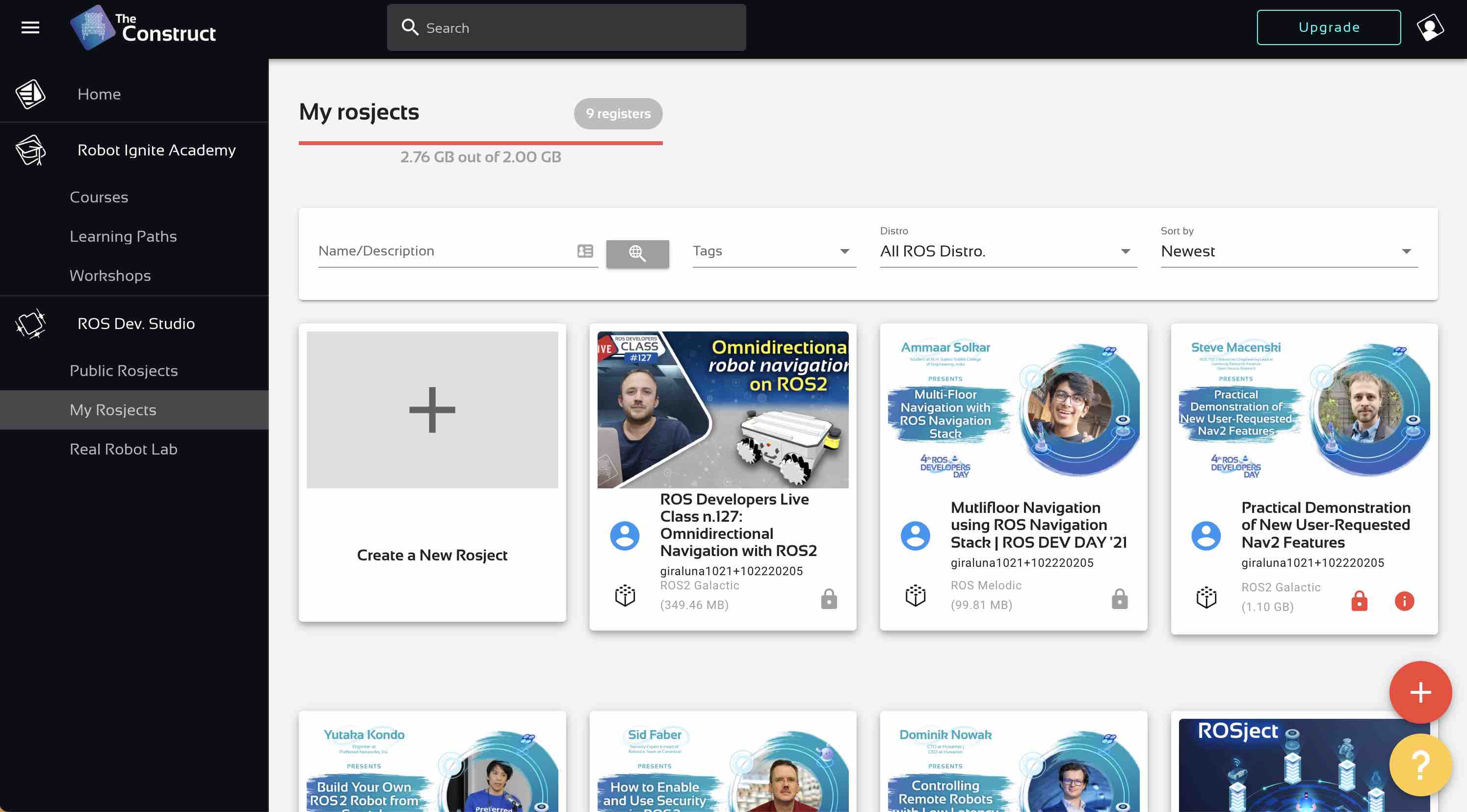Open the Distro All ROS Distro dropdown

coord(1008,251)
